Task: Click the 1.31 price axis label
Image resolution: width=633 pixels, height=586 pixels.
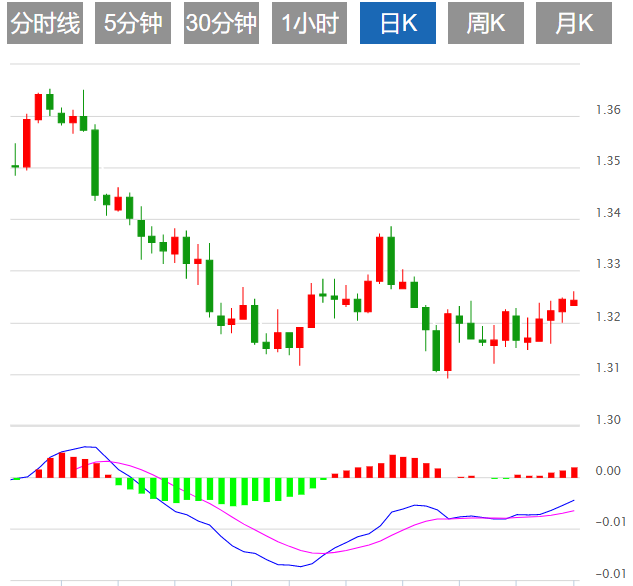Action: coord(608,368)
